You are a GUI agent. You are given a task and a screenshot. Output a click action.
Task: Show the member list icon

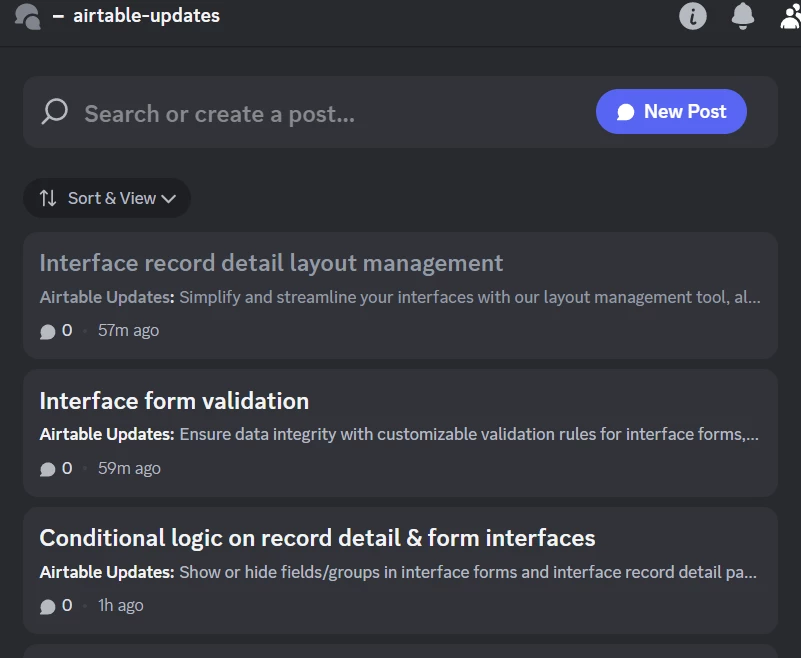click(x=791, y=16)
